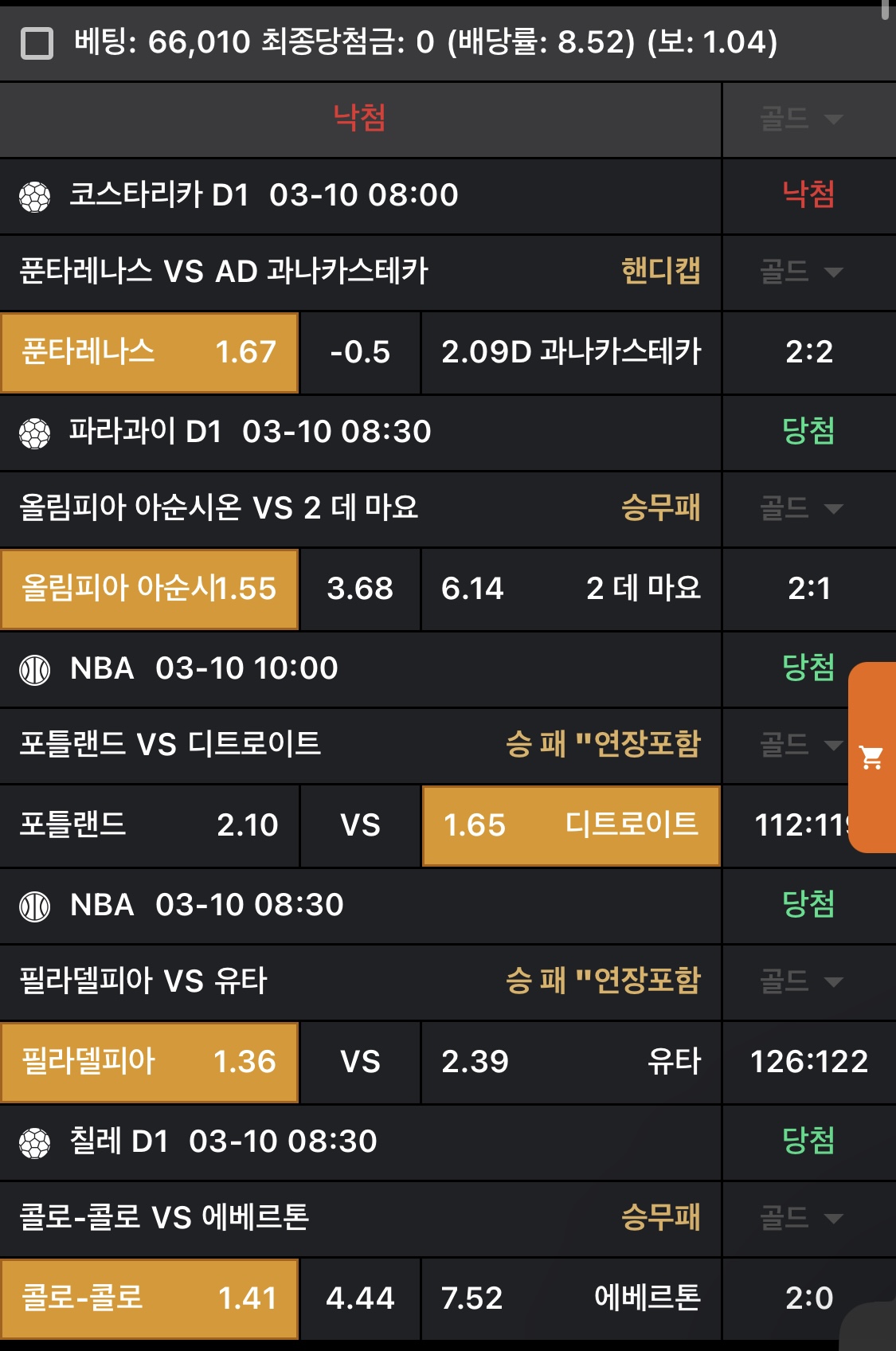
Task: Click basketball icon for NBA 08:30 game
Action: click(x=35, y=907)
